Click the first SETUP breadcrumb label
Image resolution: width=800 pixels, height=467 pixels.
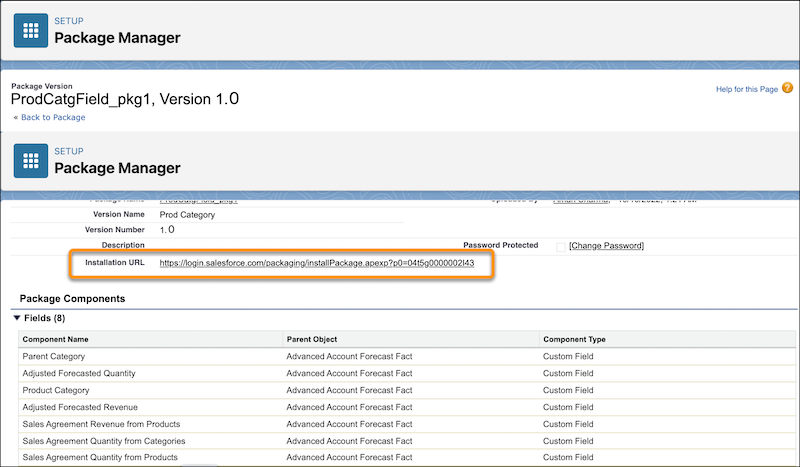point(69,21)
